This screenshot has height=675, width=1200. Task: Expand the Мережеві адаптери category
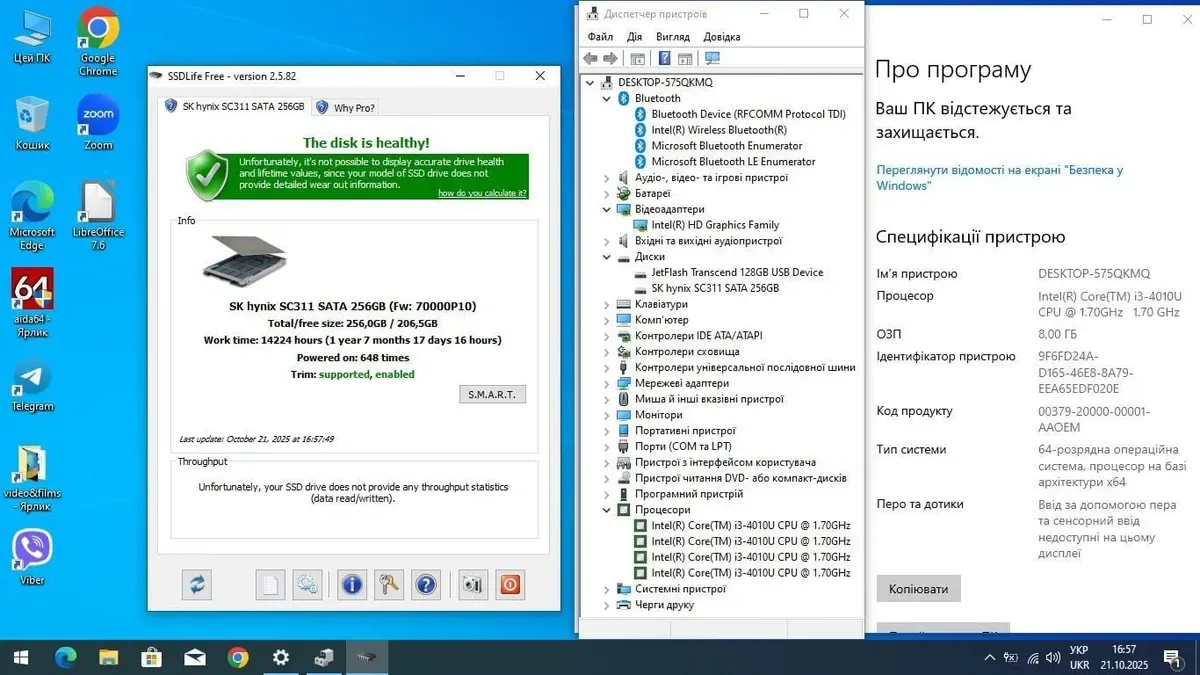[x=607, y=383]
